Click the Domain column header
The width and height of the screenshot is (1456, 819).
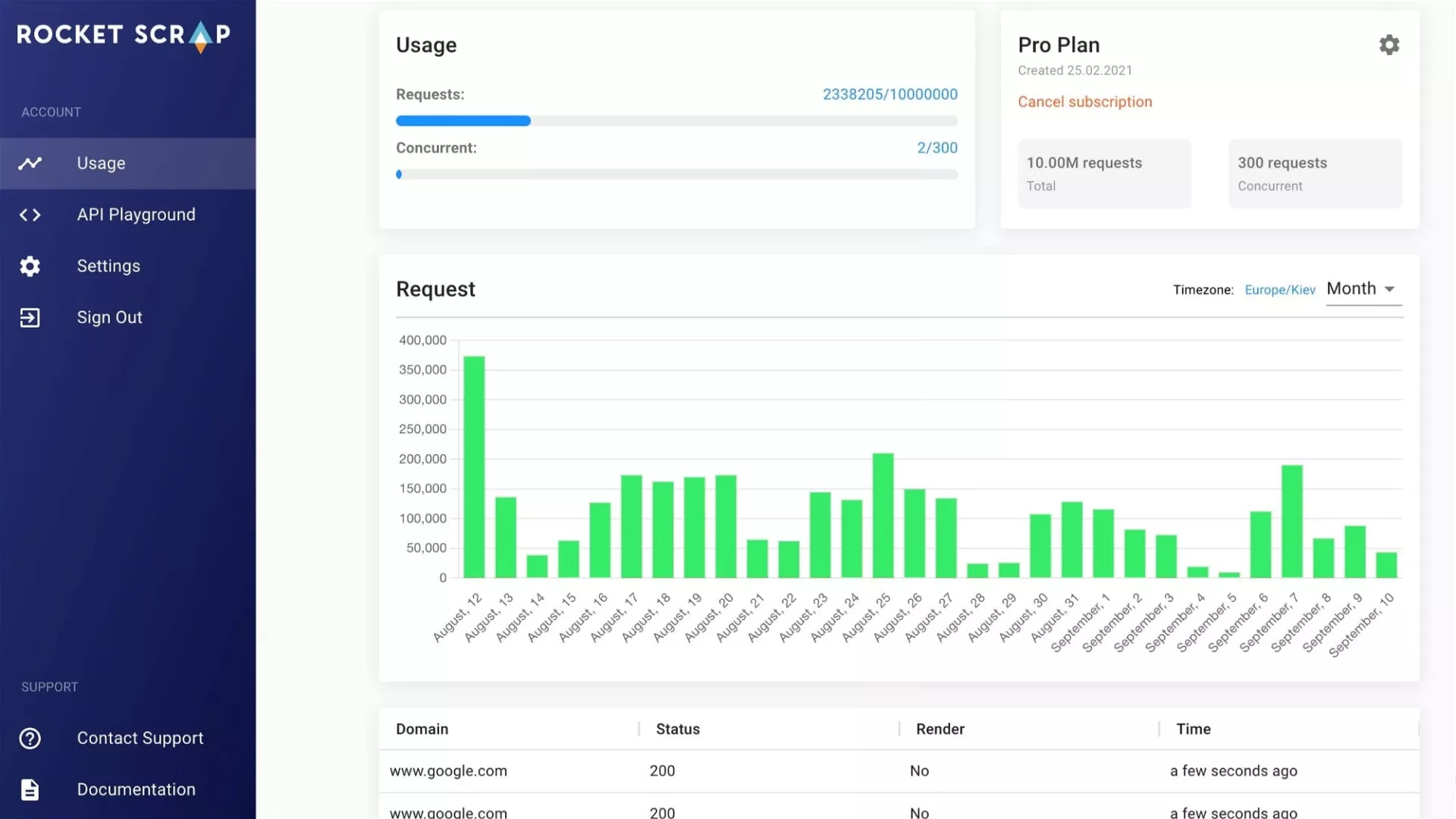coord(422,729)
